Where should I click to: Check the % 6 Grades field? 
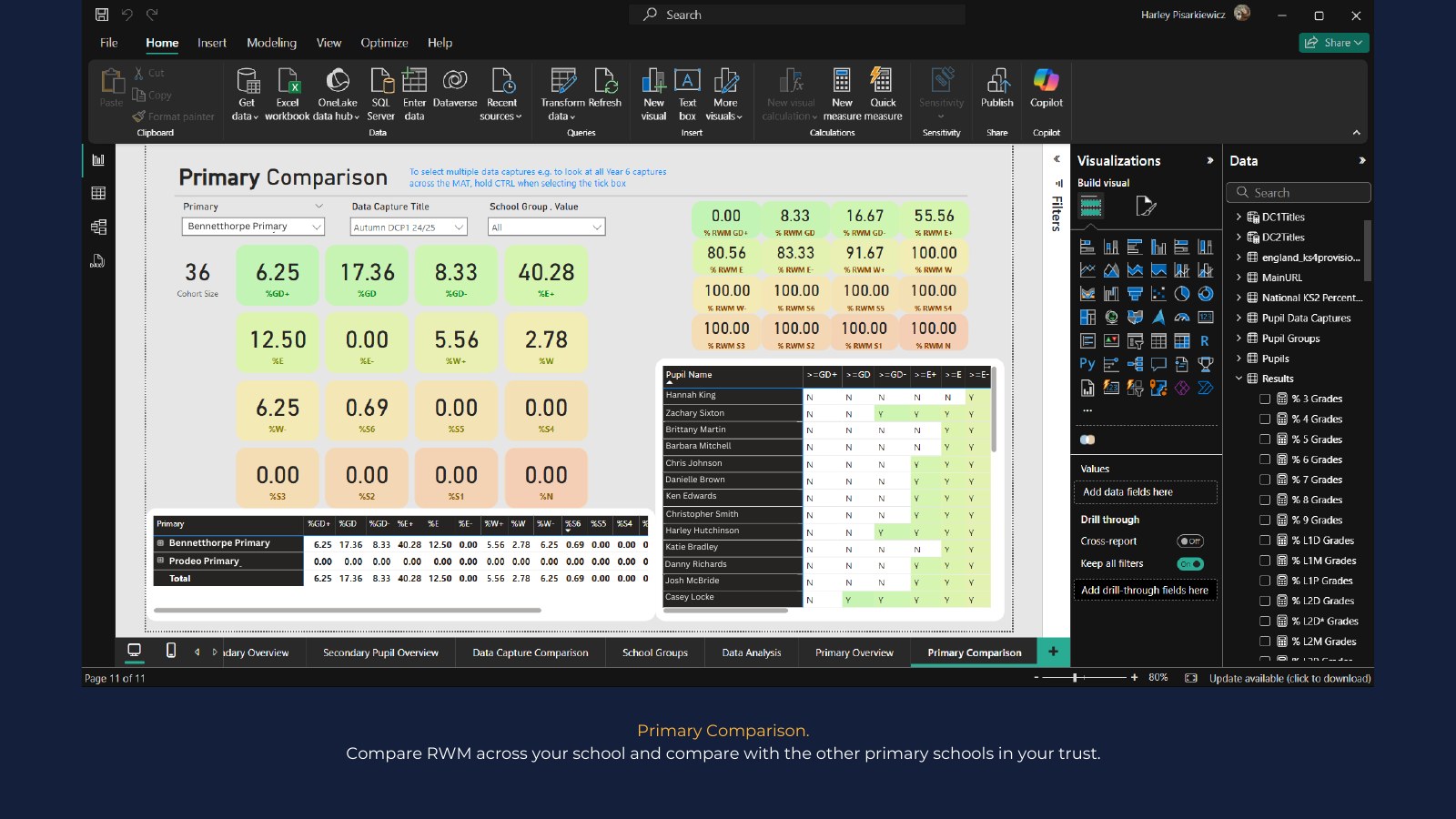1265,460
